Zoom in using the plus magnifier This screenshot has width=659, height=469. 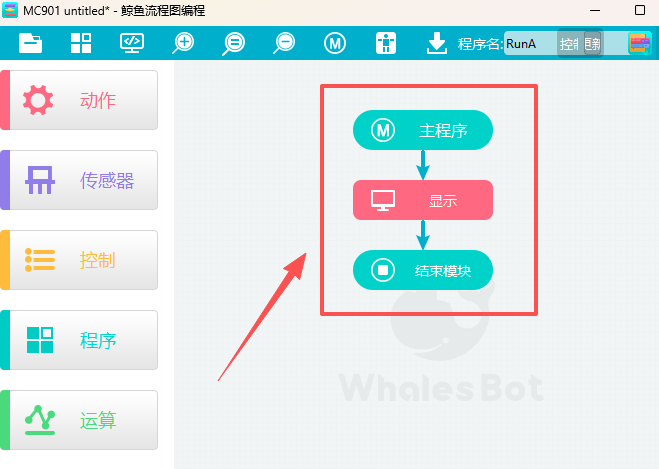184,43
